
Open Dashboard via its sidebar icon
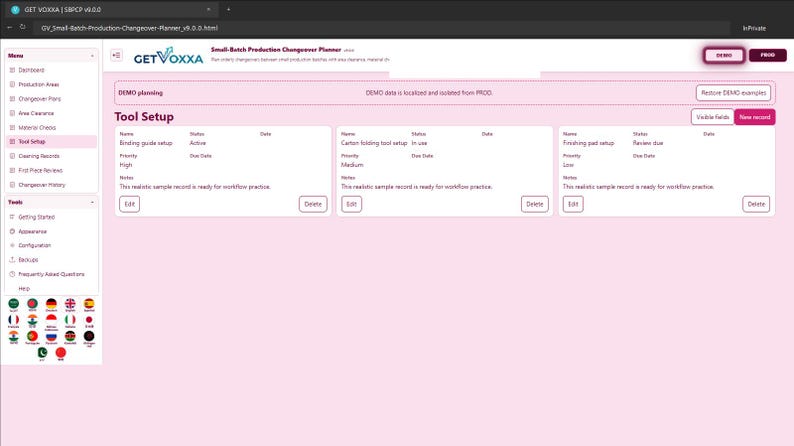pos(12,70)
